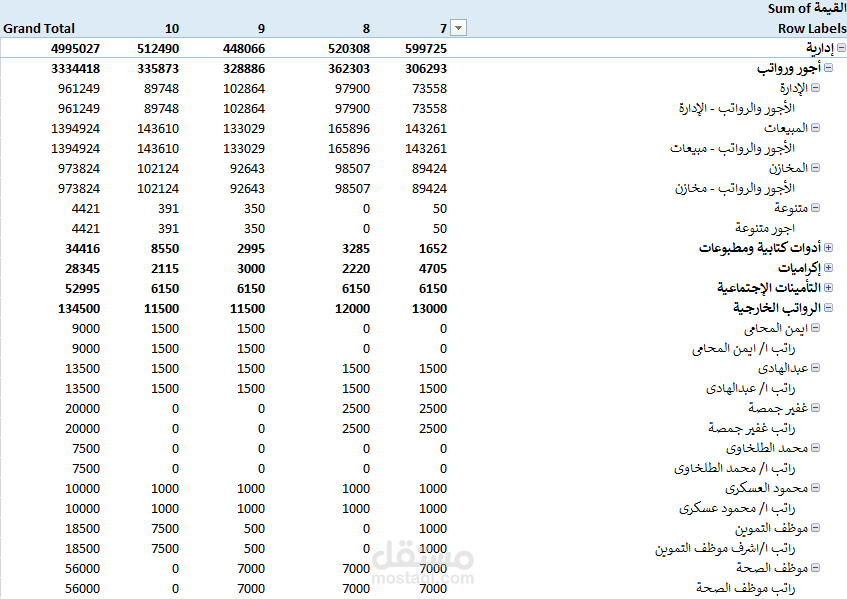Image resolution: width=847 pixels, height=599 pixels.
Task: Select the اجور متنوعة row label
Action: click(x=765, y=228)
